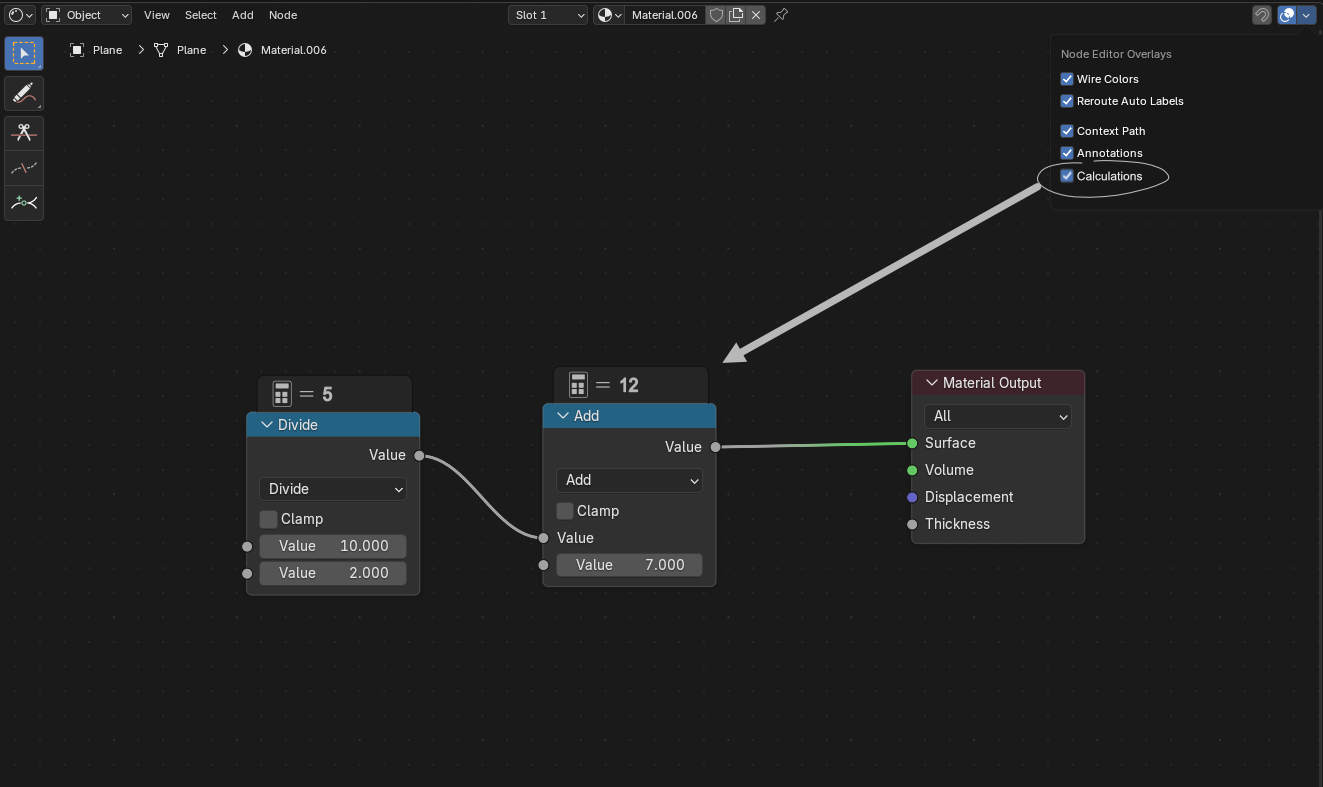Image resolution: width=1323 pixels, height=787 pixels.
Task: Unlink Material.006 with the X icon
Action: click(x=756, y=15)
